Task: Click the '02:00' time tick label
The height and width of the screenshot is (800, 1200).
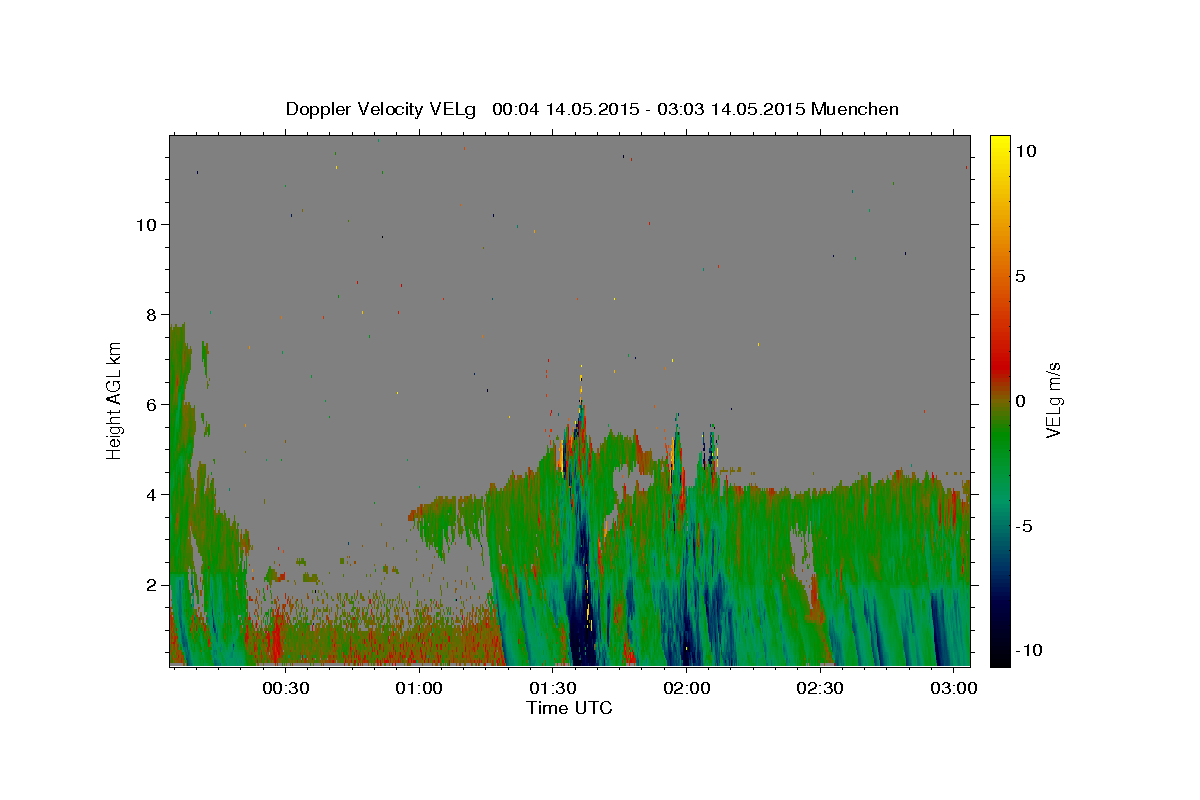Action: point(687,689)
